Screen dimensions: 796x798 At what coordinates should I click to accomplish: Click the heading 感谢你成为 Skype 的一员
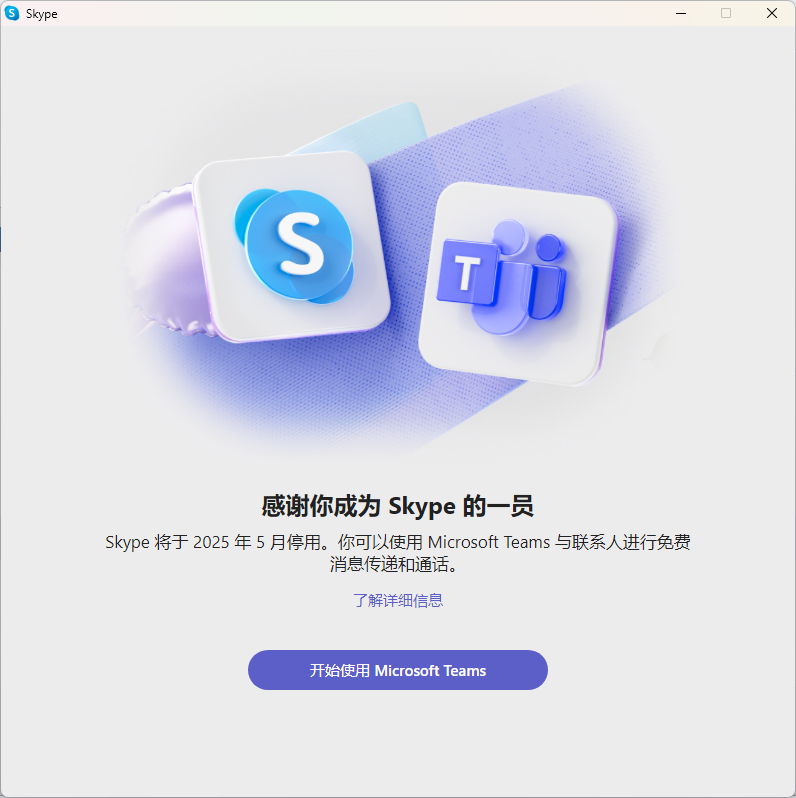(x=397, y=506)
